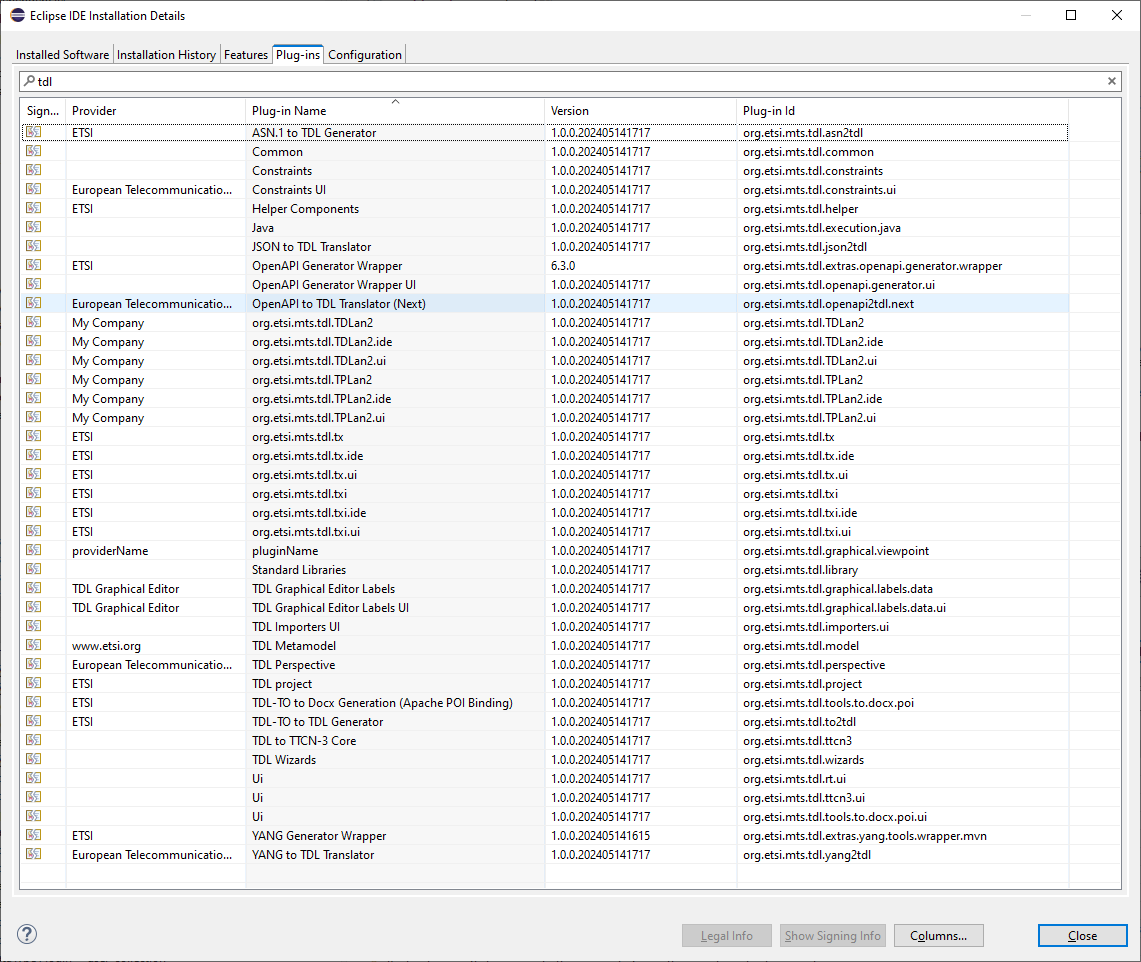Image resolution: width=1141 pixels, height=962 pixels.
Task: Click the signed icon in the Constraints UI row
Action: coord(33,189)
